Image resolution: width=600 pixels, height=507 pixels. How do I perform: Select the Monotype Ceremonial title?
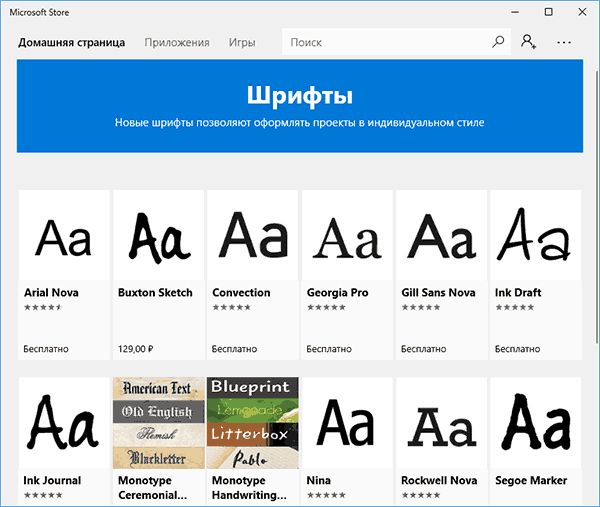coord(152,488)
